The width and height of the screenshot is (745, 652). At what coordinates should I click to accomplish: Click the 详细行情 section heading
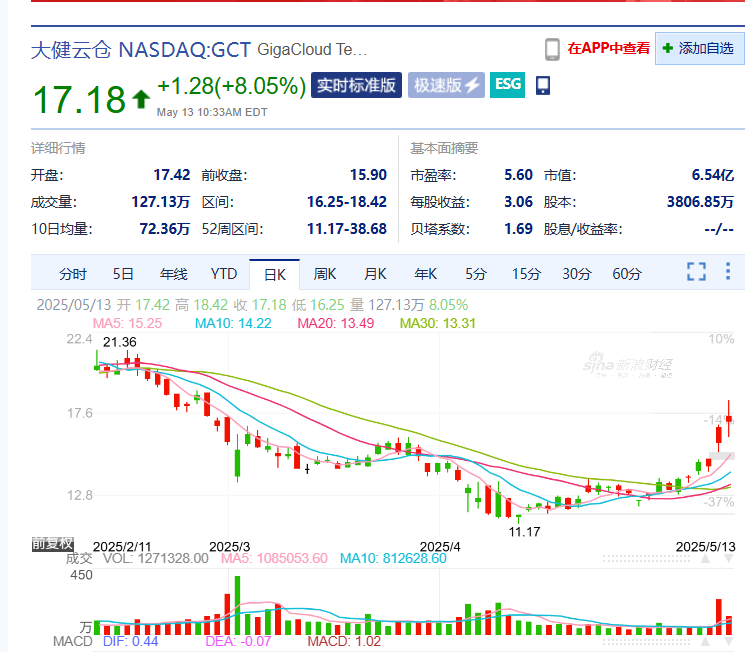tap(58, 148)
